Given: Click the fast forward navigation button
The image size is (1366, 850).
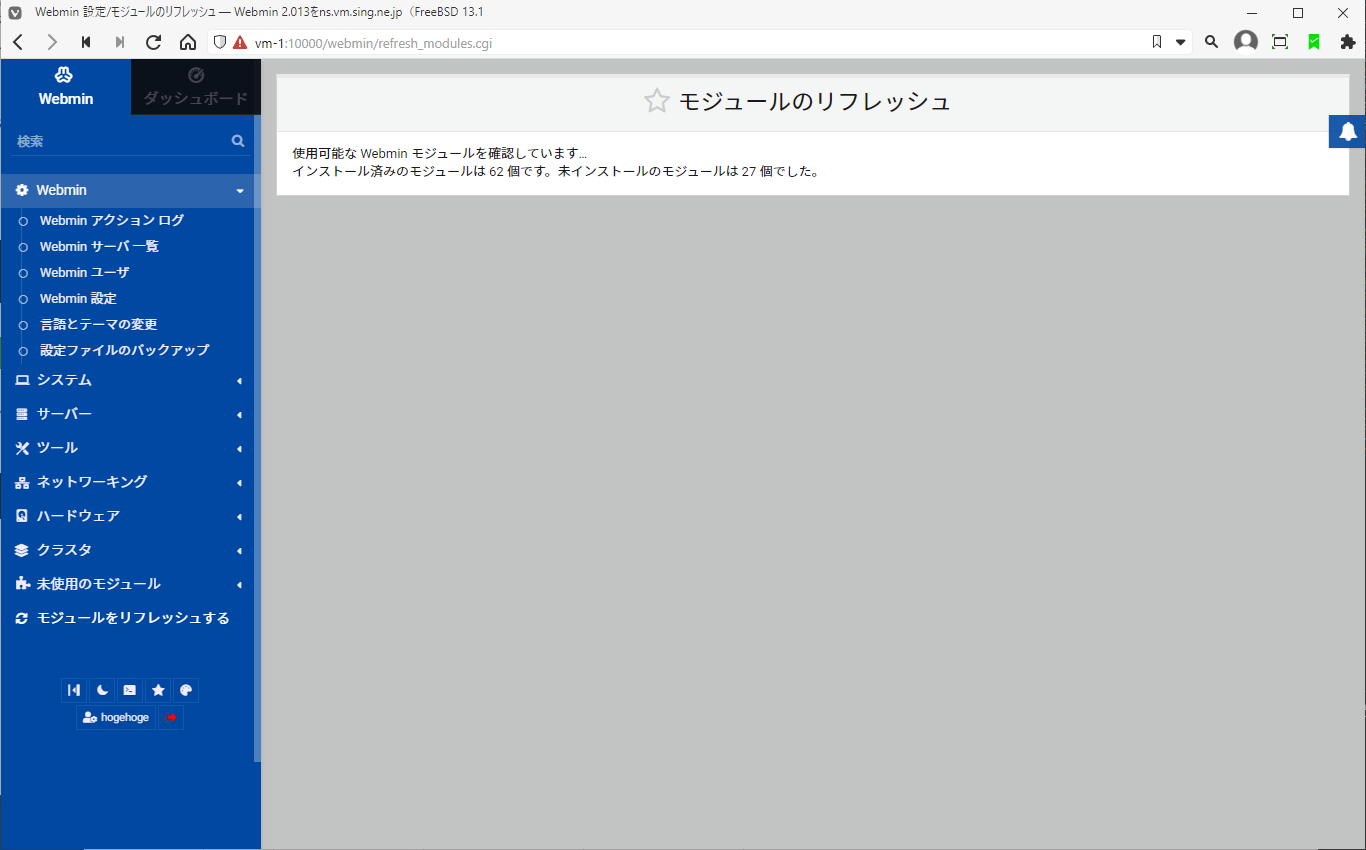Looking at the screenshot, I should [x=120, y=42].
